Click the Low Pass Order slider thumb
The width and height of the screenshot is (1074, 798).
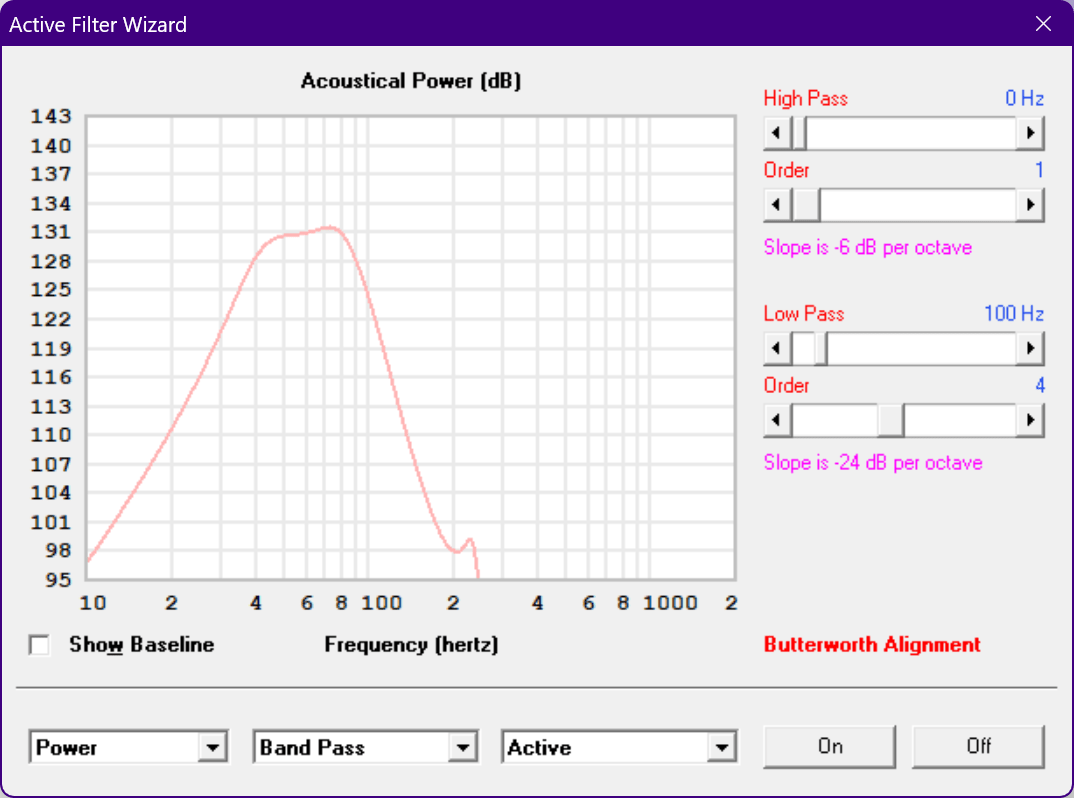point(890,420)
